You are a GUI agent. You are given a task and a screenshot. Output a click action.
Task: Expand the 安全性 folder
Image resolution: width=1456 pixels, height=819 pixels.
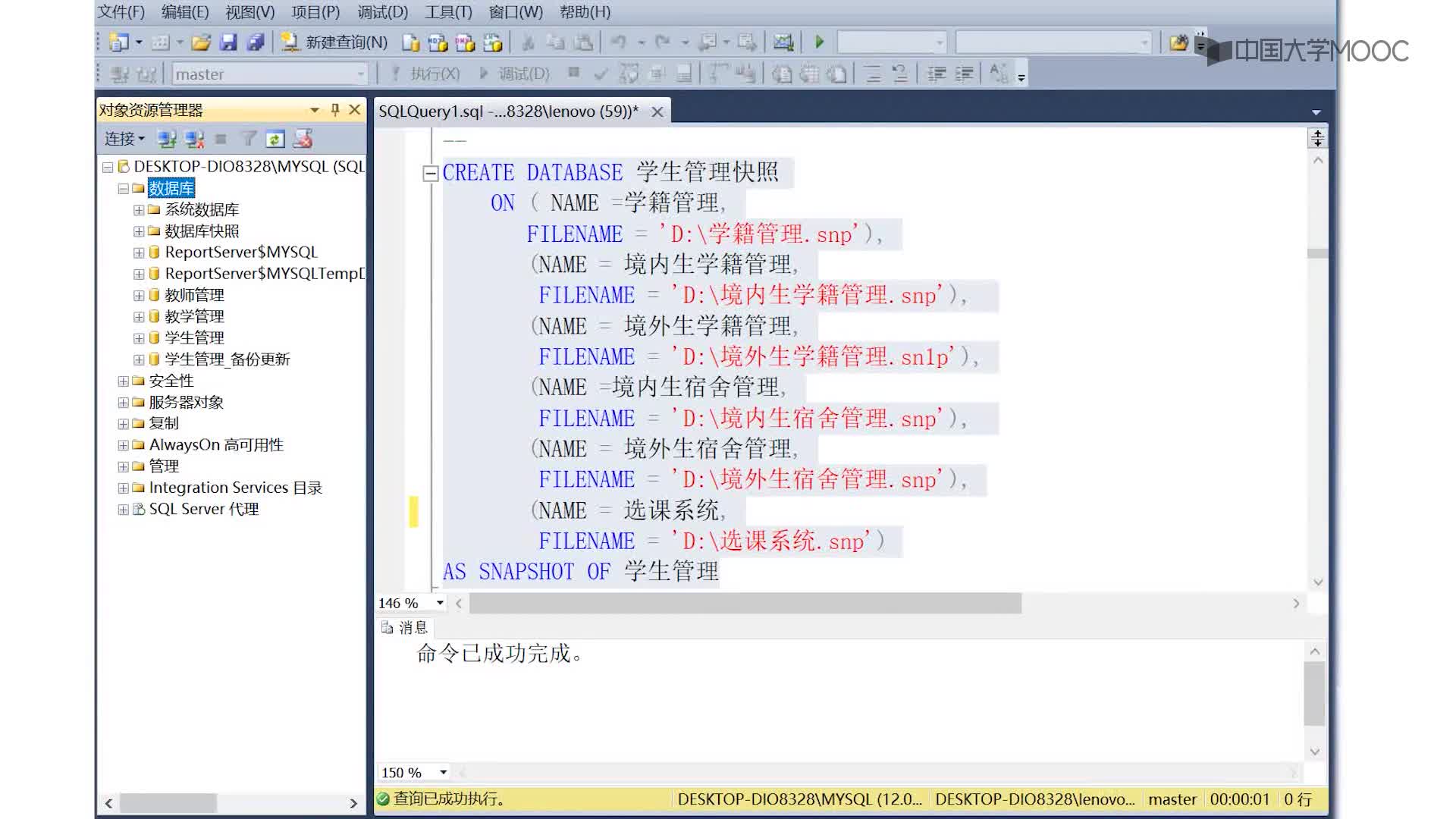pos(123,381)
